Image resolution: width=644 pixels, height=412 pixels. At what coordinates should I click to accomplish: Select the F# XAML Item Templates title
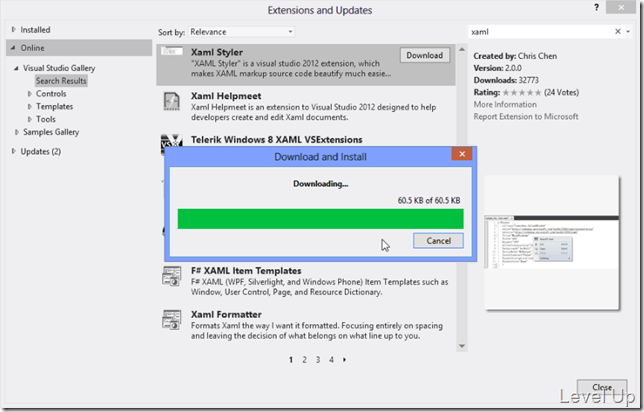[246, 271]
